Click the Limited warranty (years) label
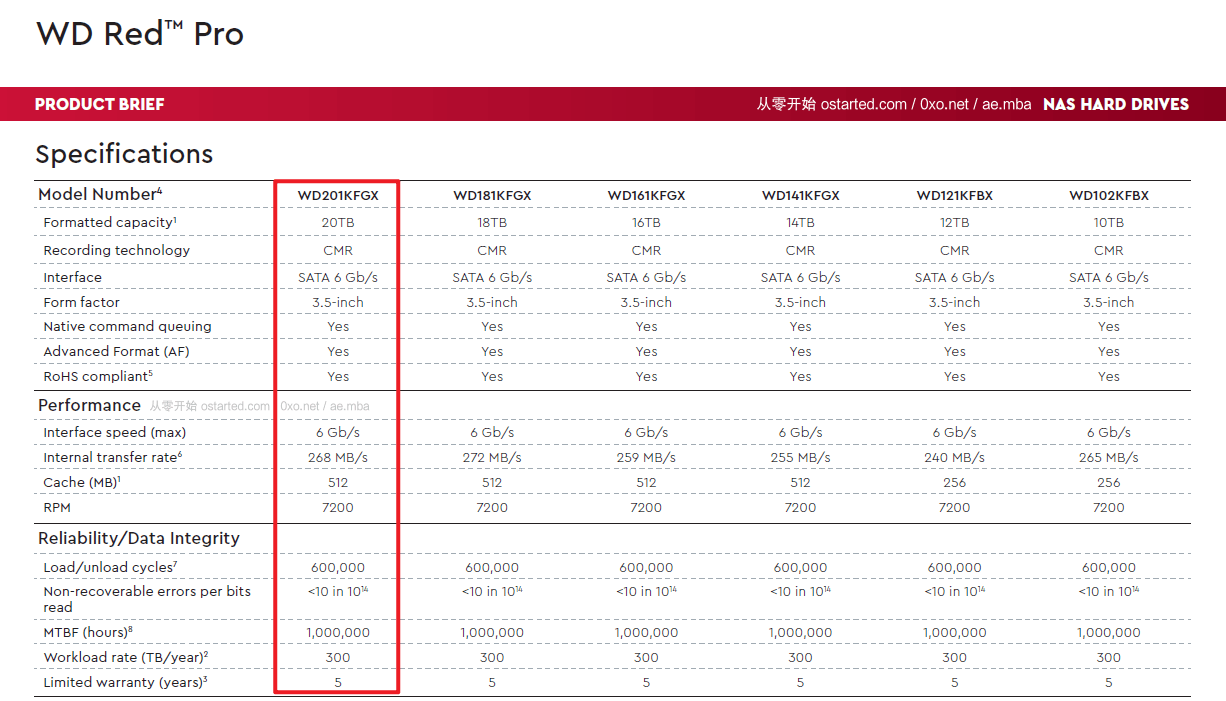Viewport: 1226px width, 701px height. (x=126, y=682)
